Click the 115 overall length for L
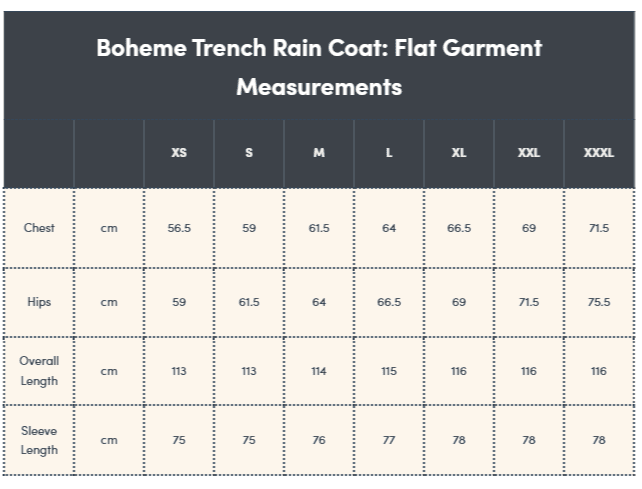Screen dimensions: 642x489 pyautogui.click(x=389, y=371)
